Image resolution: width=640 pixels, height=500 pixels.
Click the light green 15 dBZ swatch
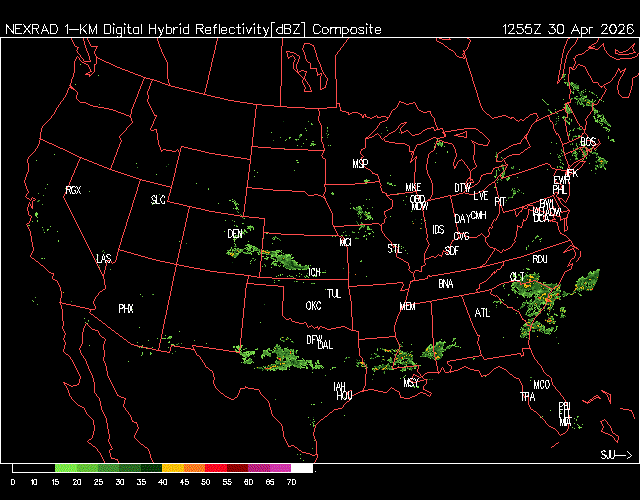pyautogui.click(x=65, y=468)
